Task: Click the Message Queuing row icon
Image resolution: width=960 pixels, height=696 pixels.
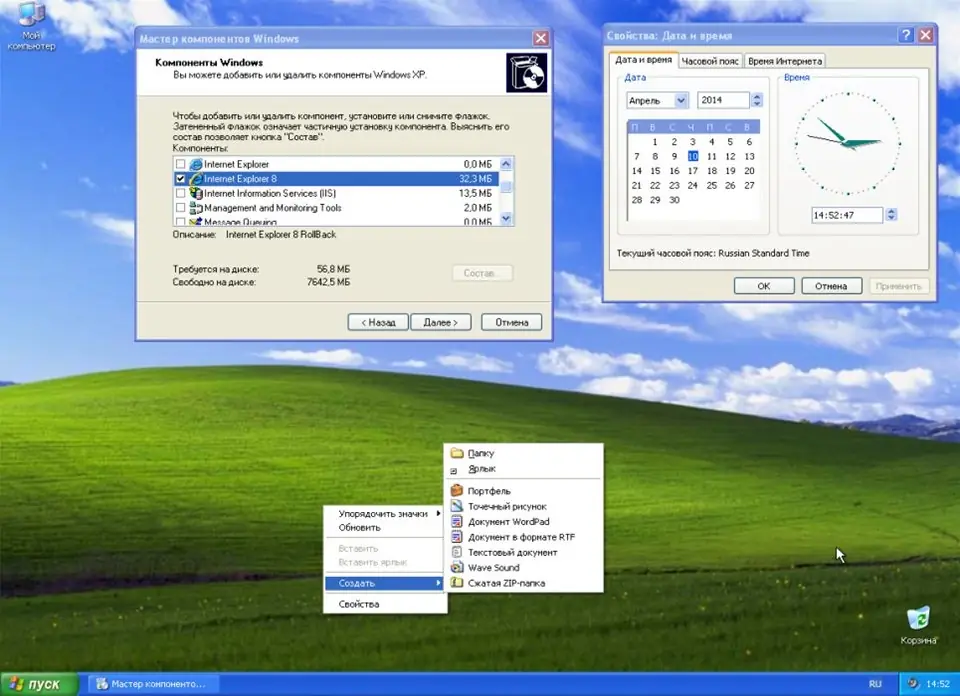Action: click(196, 221)
